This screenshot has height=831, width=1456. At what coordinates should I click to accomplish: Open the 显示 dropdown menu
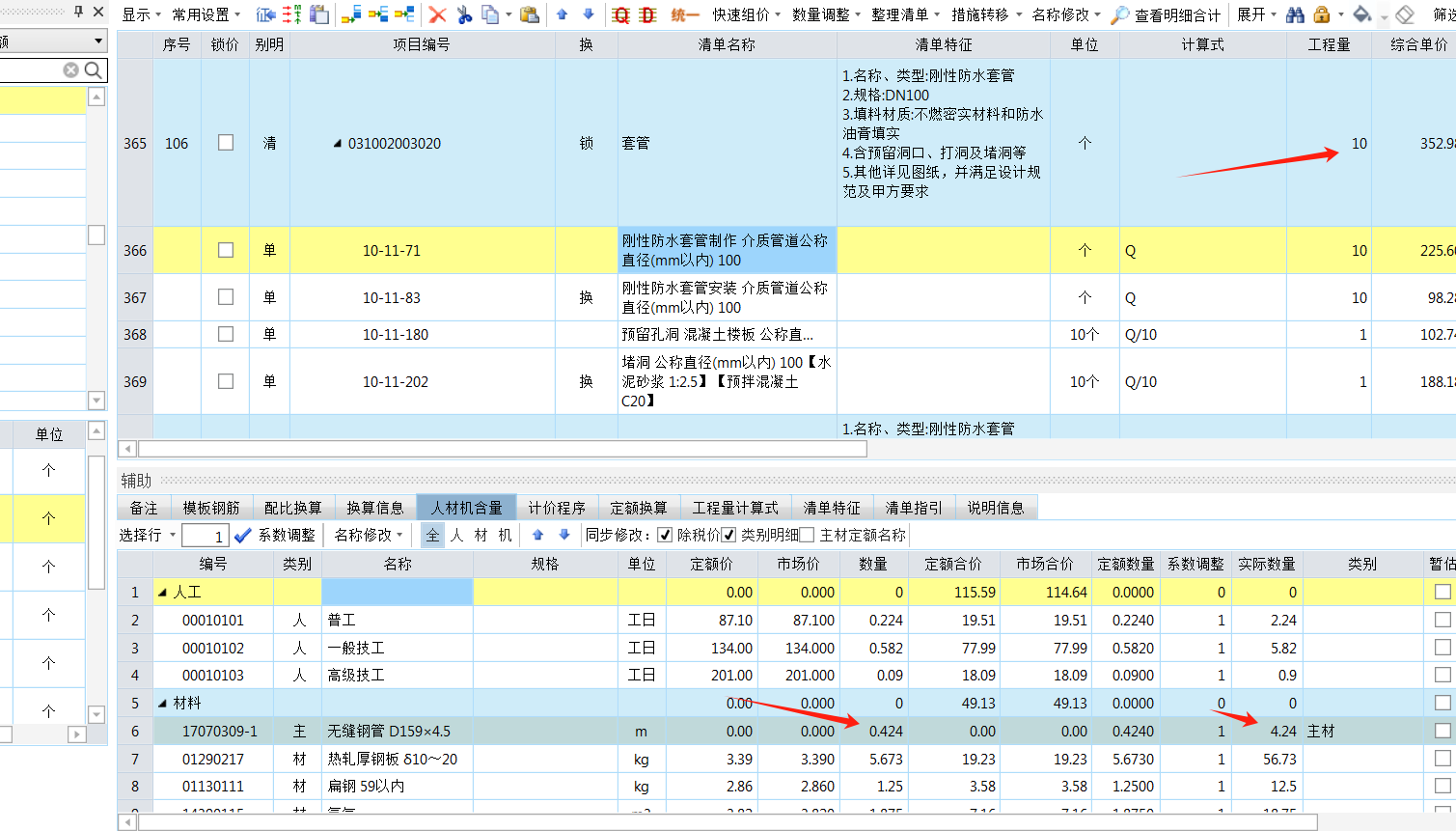tap(141, 14)
